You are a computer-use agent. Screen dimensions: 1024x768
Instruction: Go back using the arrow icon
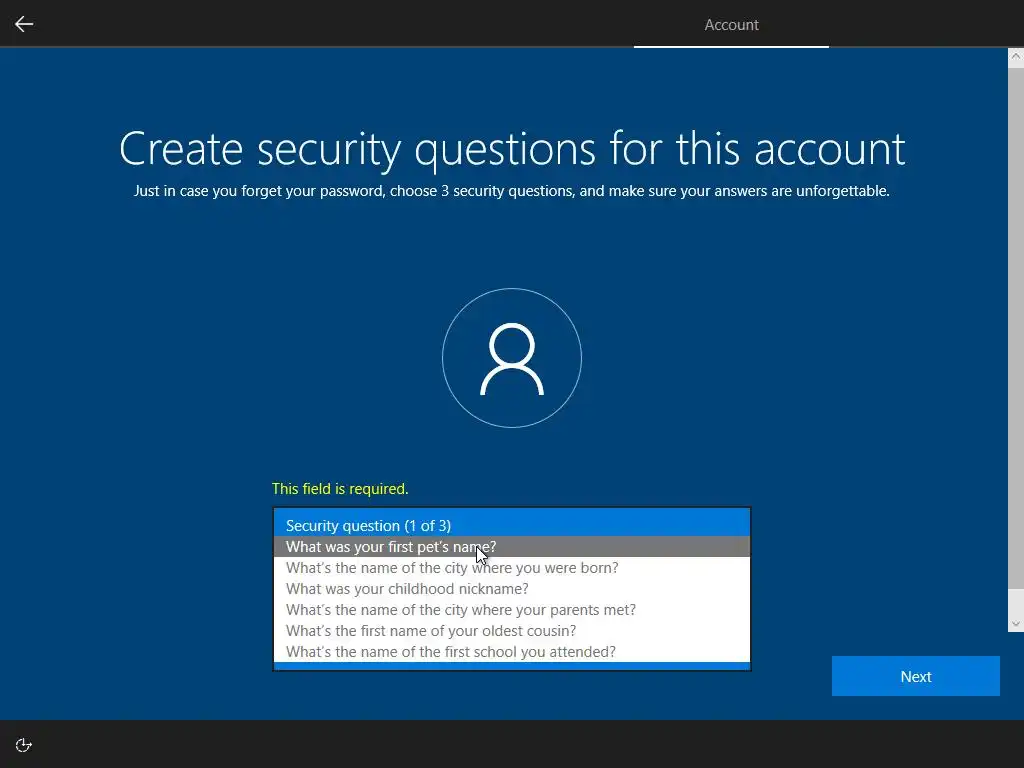tap(24, 24)
